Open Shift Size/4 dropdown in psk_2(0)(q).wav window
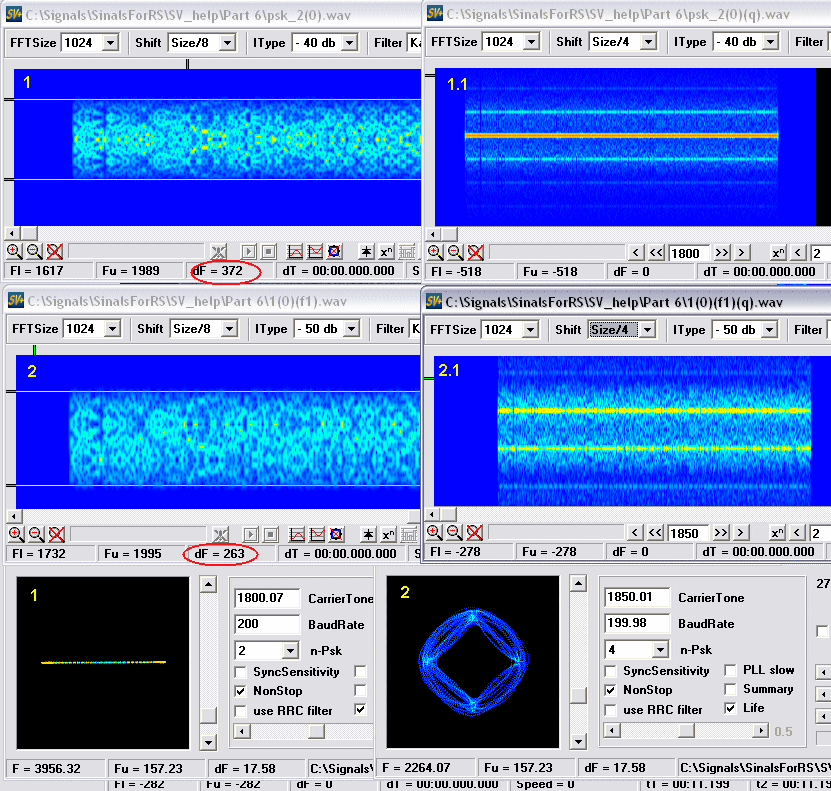The height and width of the screenshot is (791, 831). (x=648, y=42)
